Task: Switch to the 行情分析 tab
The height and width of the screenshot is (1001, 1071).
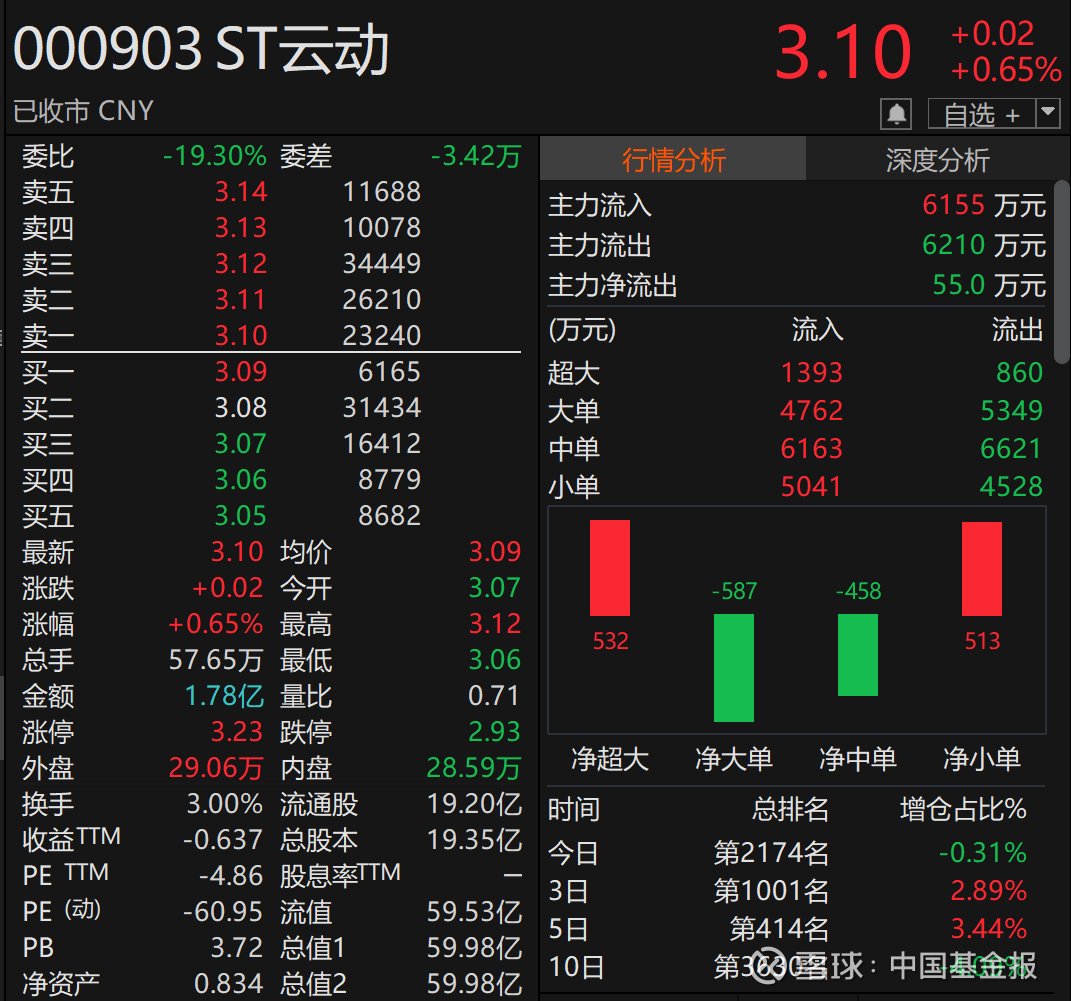Action: [x=673, y=160]
